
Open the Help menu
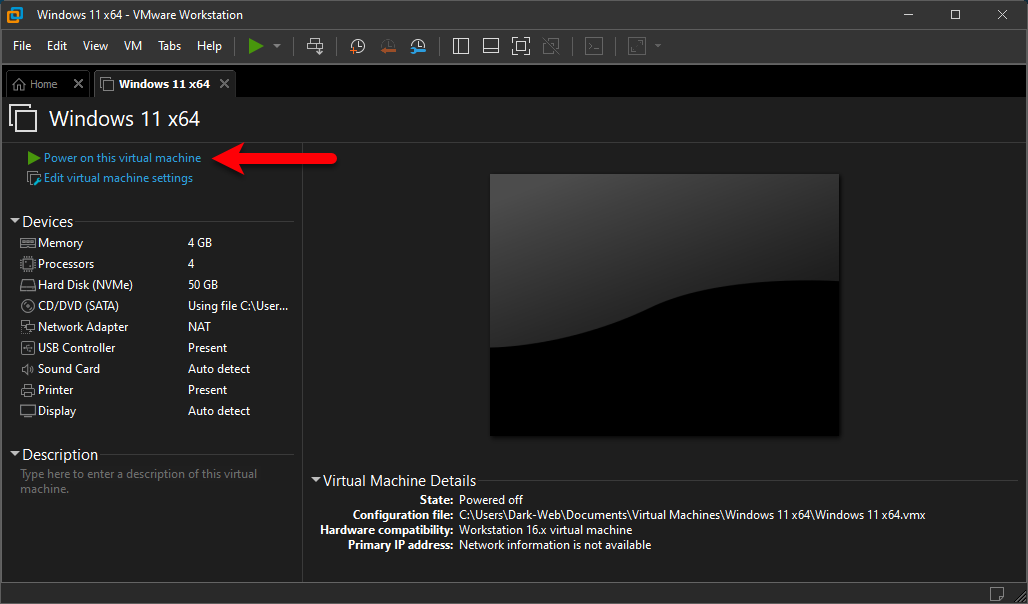(210, 46)
